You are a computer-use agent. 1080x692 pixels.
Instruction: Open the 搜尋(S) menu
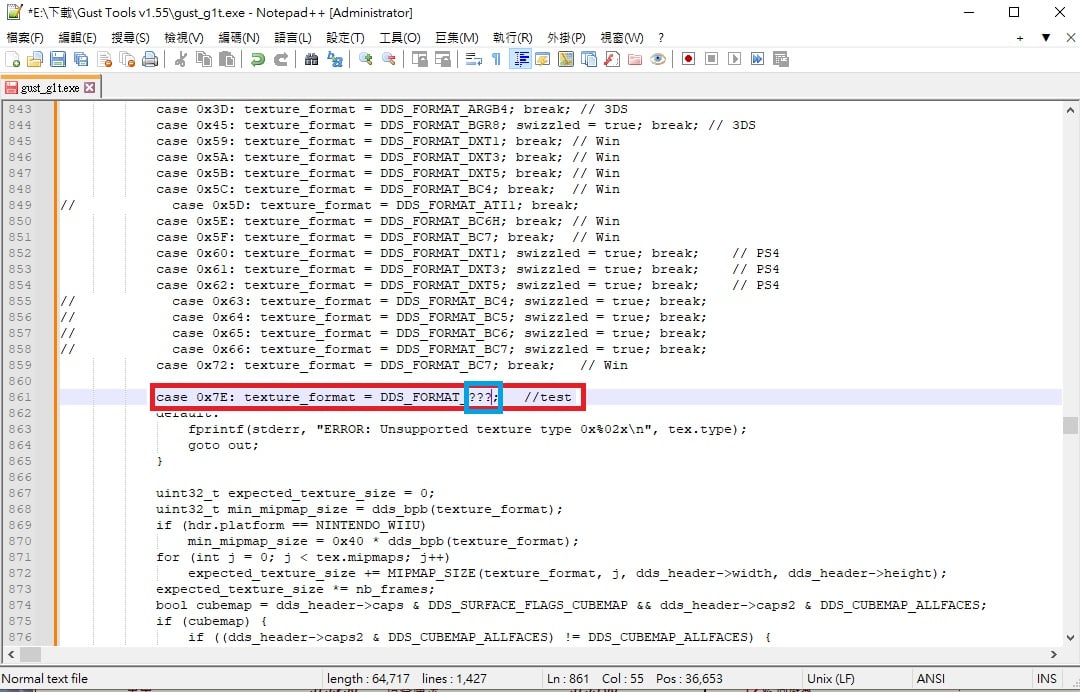[x=130, y=38]
